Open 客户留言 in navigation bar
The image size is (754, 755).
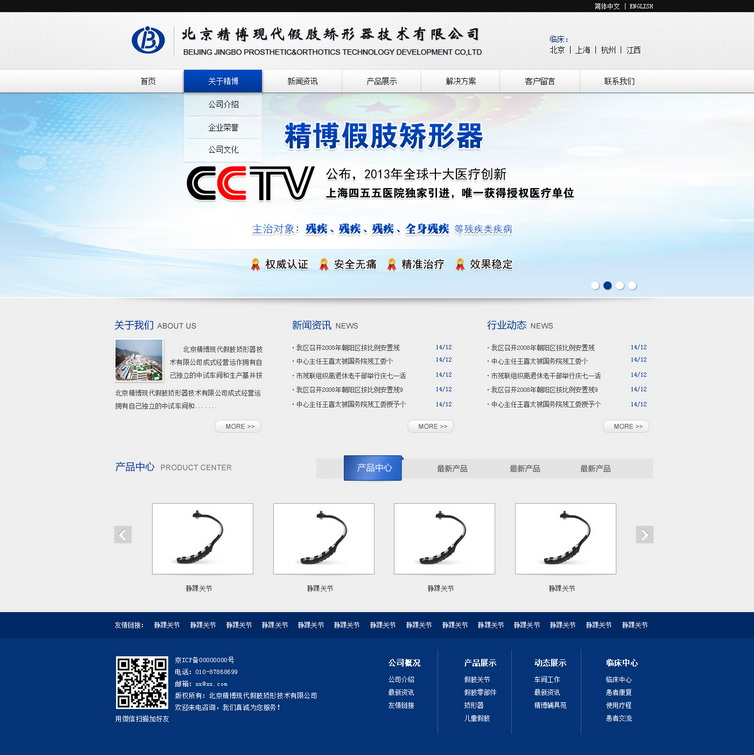coord(540,81)
